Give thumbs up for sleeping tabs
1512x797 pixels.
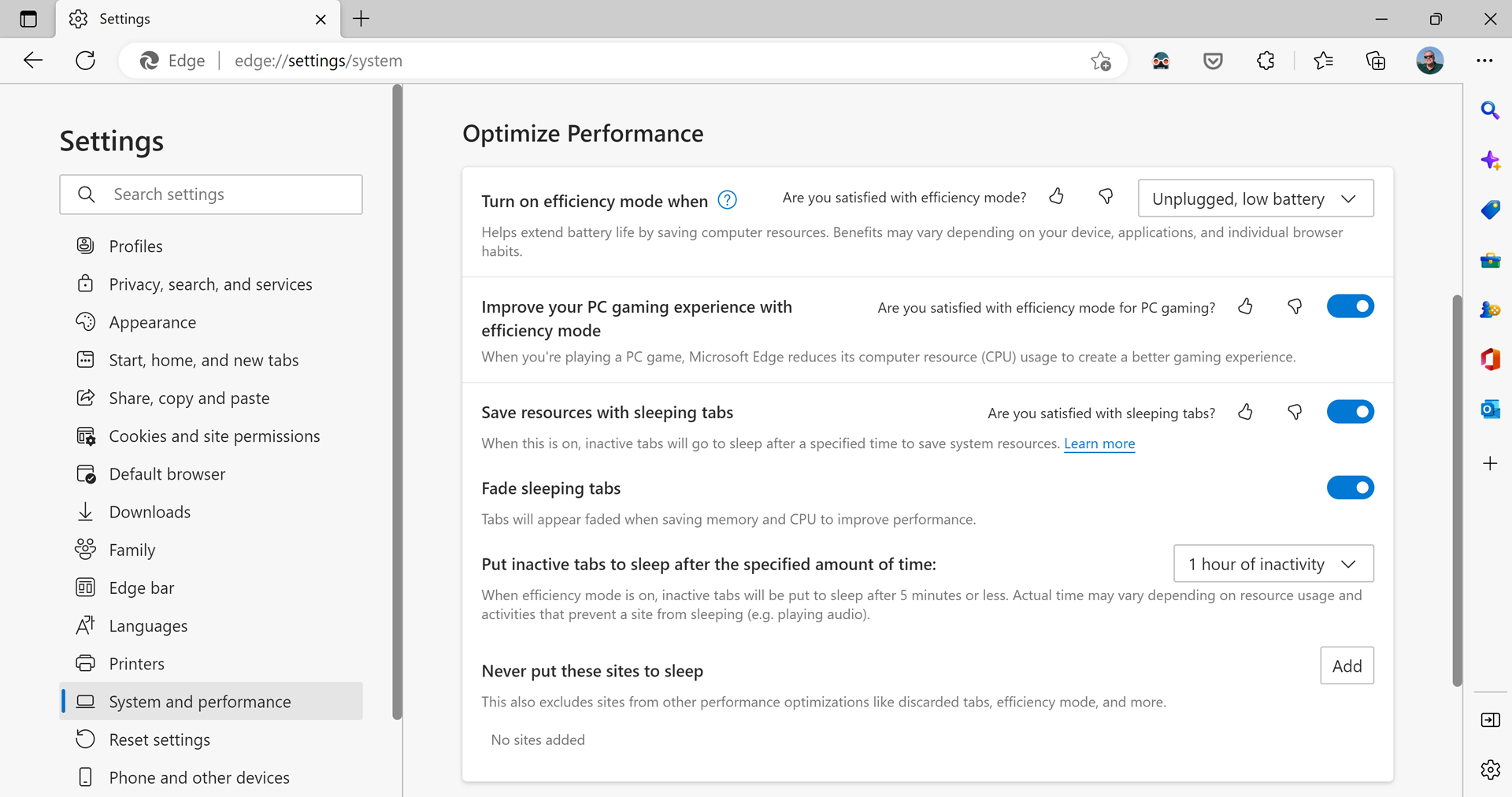pos(1245,413)
